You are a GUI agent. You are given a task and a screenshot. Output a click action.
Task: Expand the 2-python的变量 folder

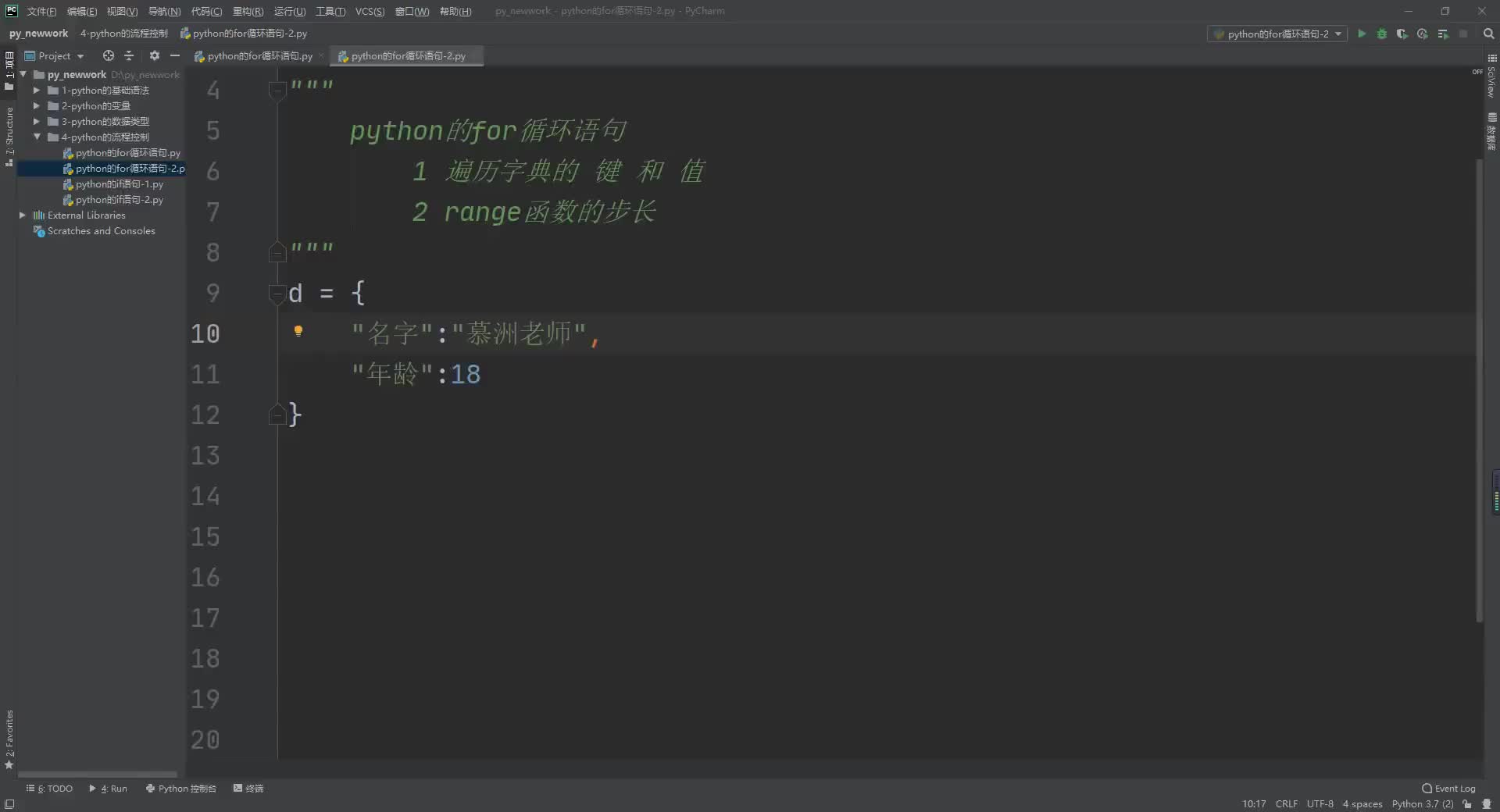37,105
